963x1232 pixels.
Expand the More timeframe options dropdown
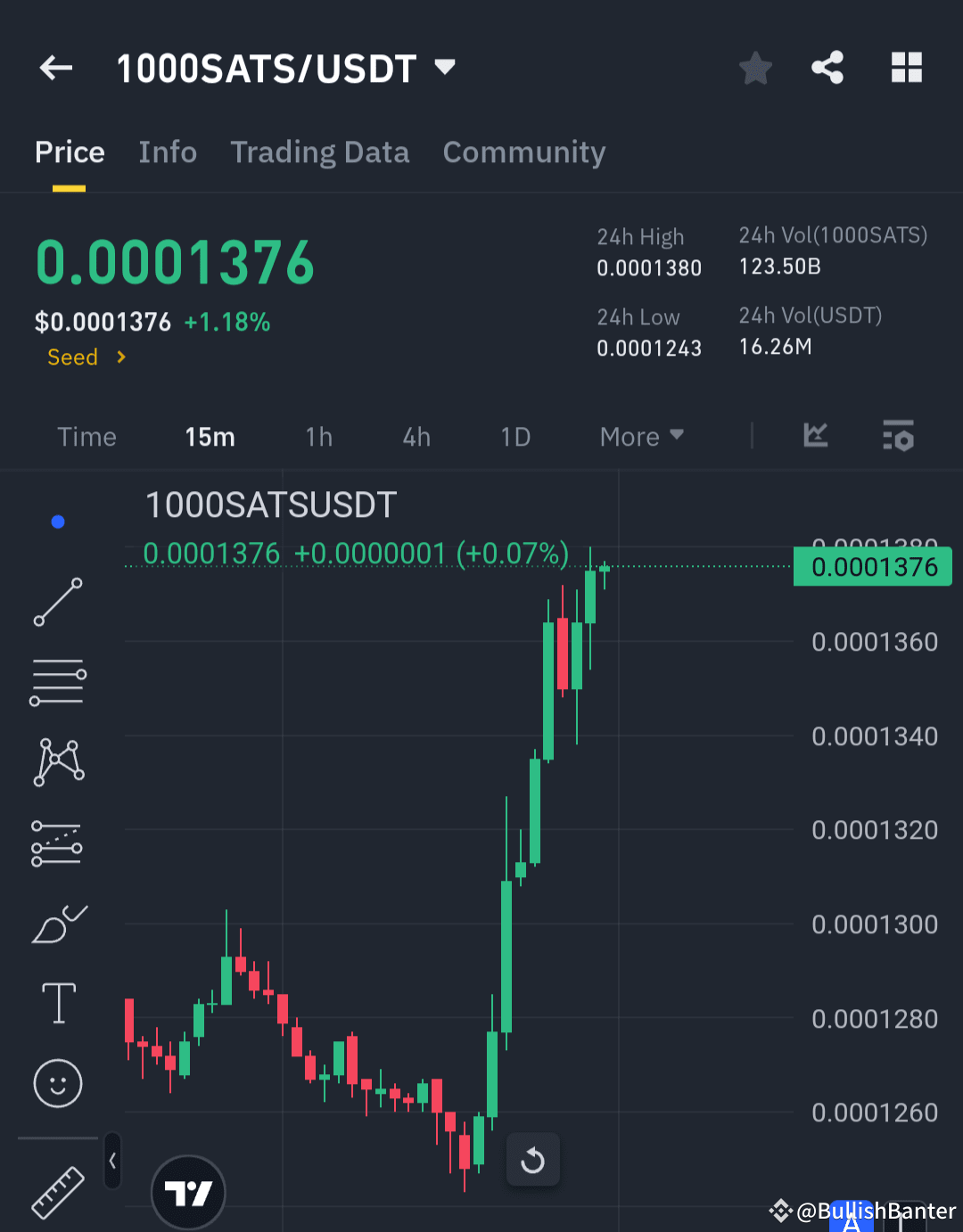(641, 437)
